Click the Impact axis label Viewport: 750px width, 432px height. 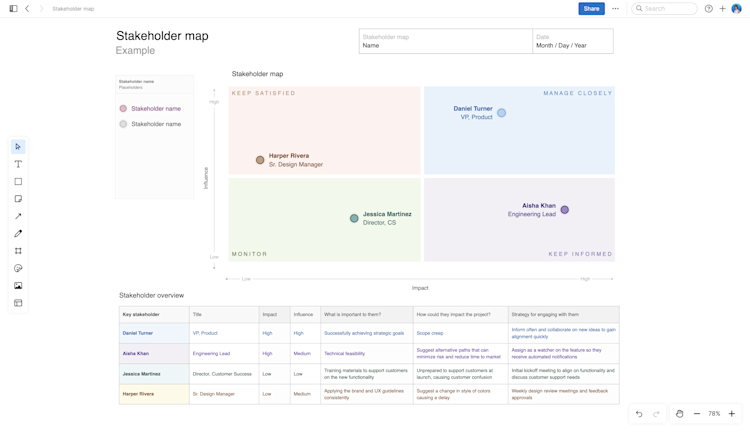pos(420,288)
